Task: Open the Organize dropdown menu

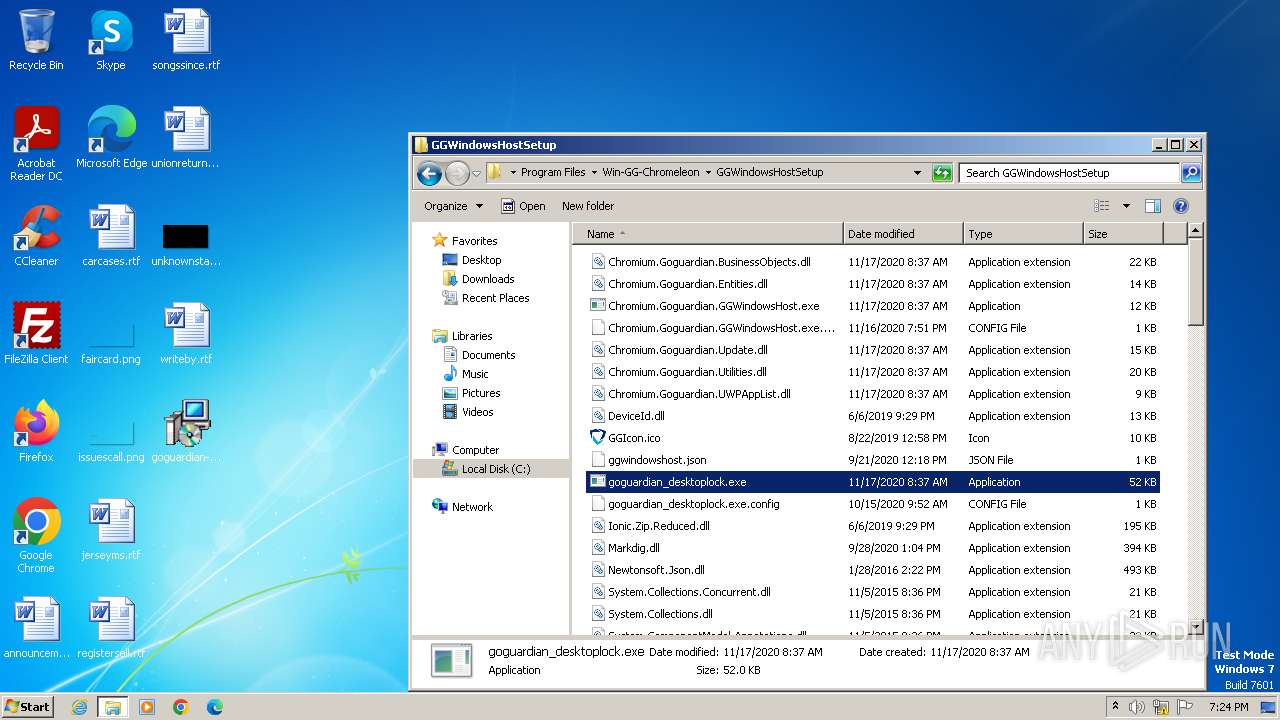Action: pos(453,206)
